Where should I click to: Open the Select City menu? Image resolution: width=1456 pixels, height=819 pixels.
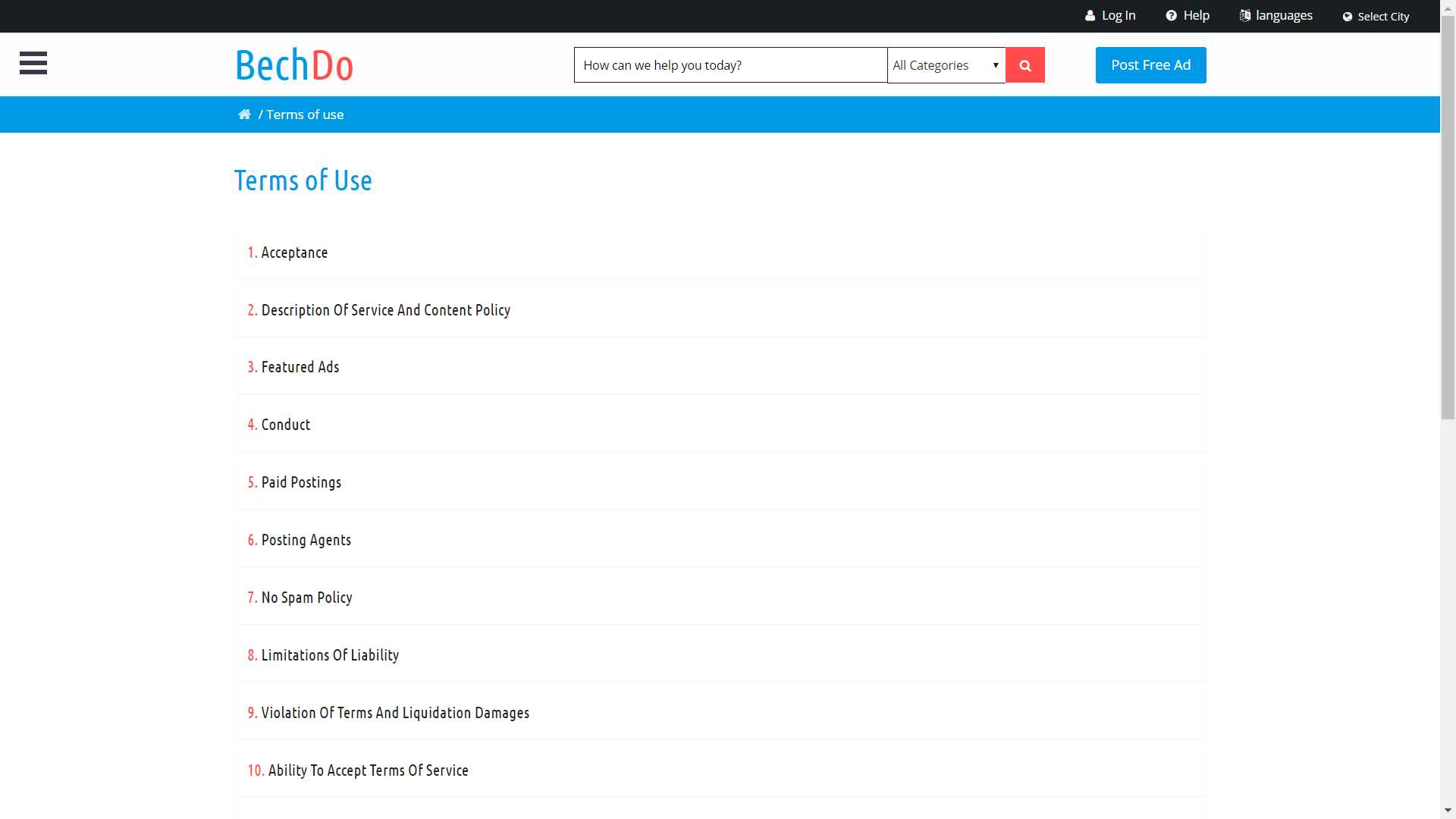[1383, 17]
